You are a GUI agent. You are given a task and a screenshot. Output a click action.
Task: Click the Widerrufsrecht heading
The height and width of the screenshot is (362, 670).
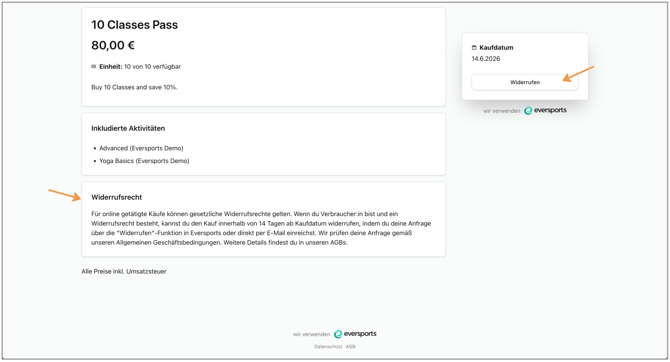pos(117,197)
